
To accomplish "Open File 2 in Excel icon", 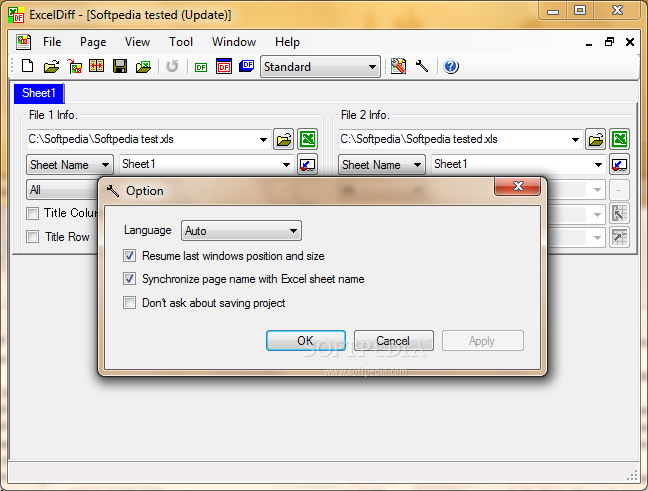I will click(x=619, y=139).
